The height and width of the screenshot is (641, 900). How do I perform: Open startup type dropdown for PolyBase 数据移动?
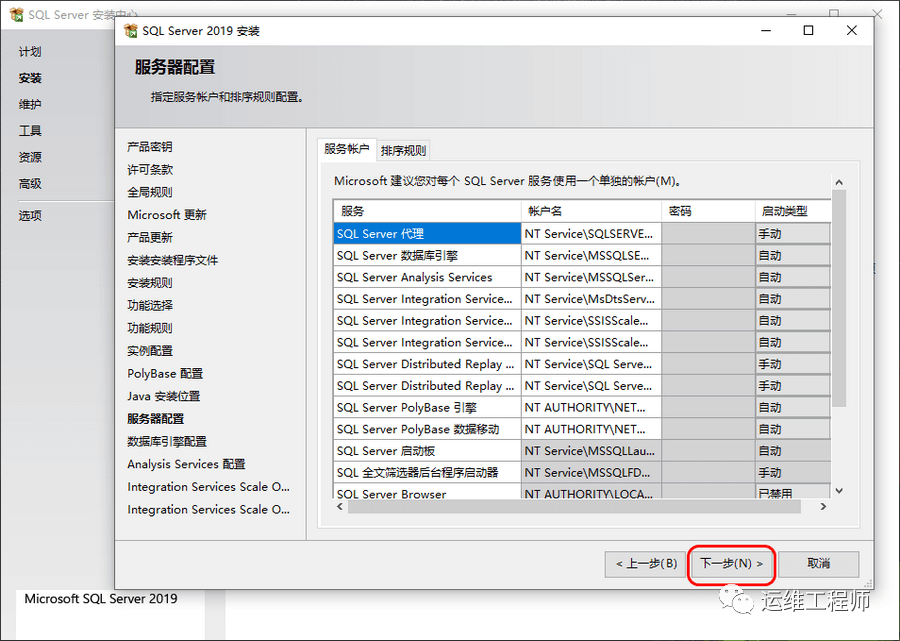coord(793,429)
